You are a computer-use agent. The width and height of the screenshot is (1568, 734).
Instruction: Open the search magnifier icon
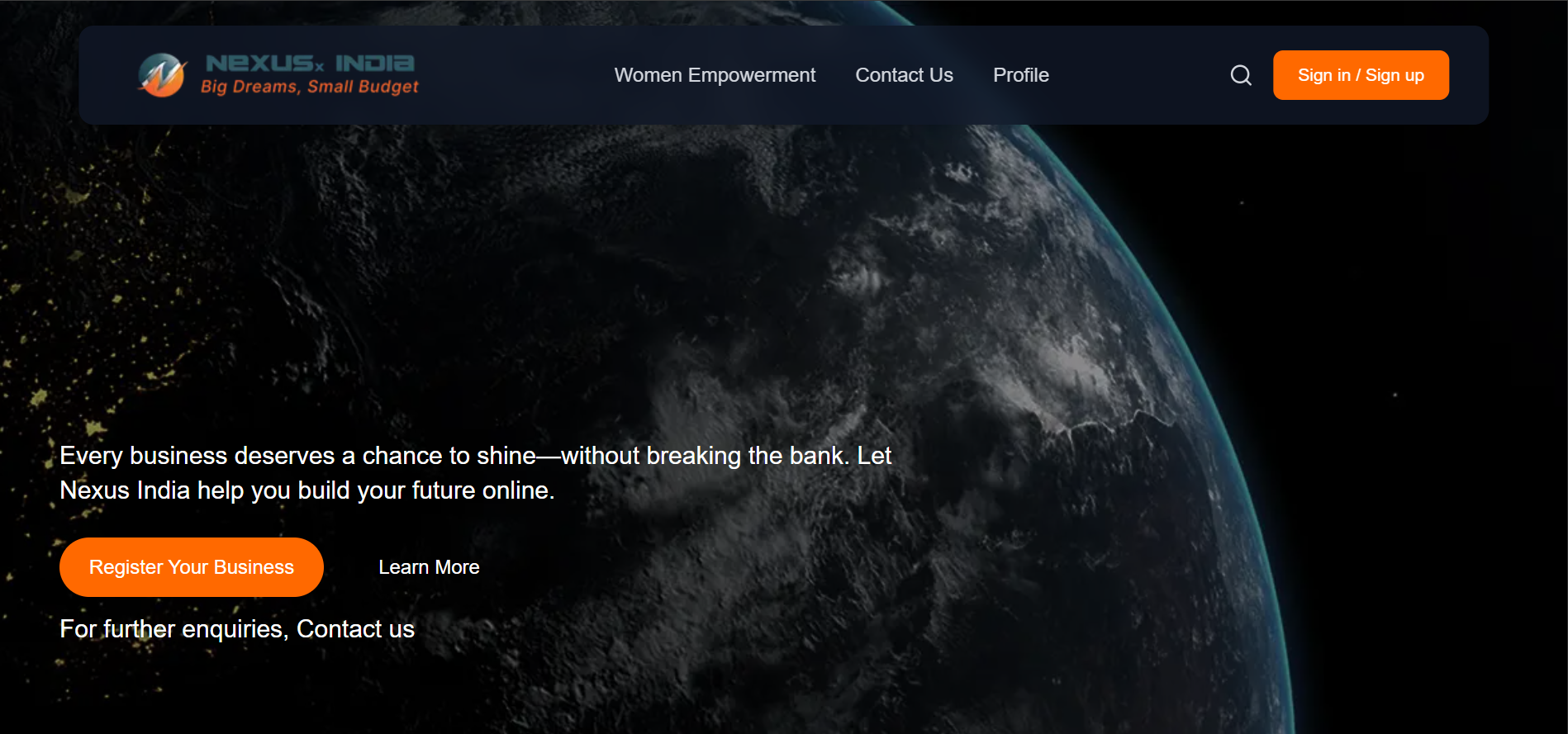(1240, 75)
